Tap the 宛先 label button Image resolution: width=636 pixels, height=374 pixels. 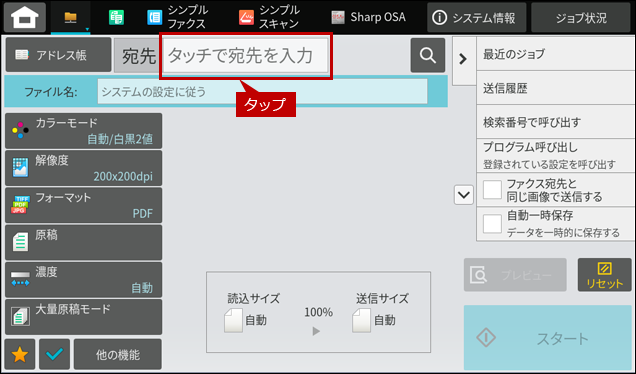138,56
